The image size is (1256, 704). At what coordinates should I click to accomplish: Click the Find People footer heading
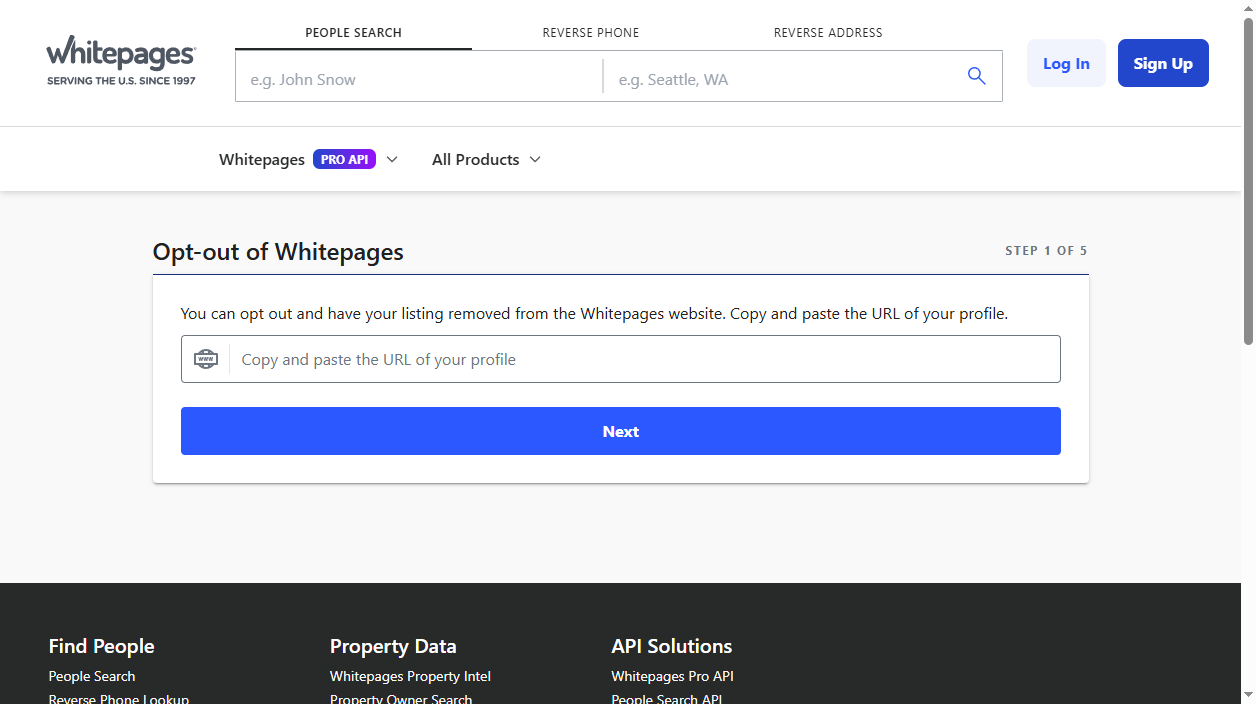pyautogui.click(x=101, y=646)
